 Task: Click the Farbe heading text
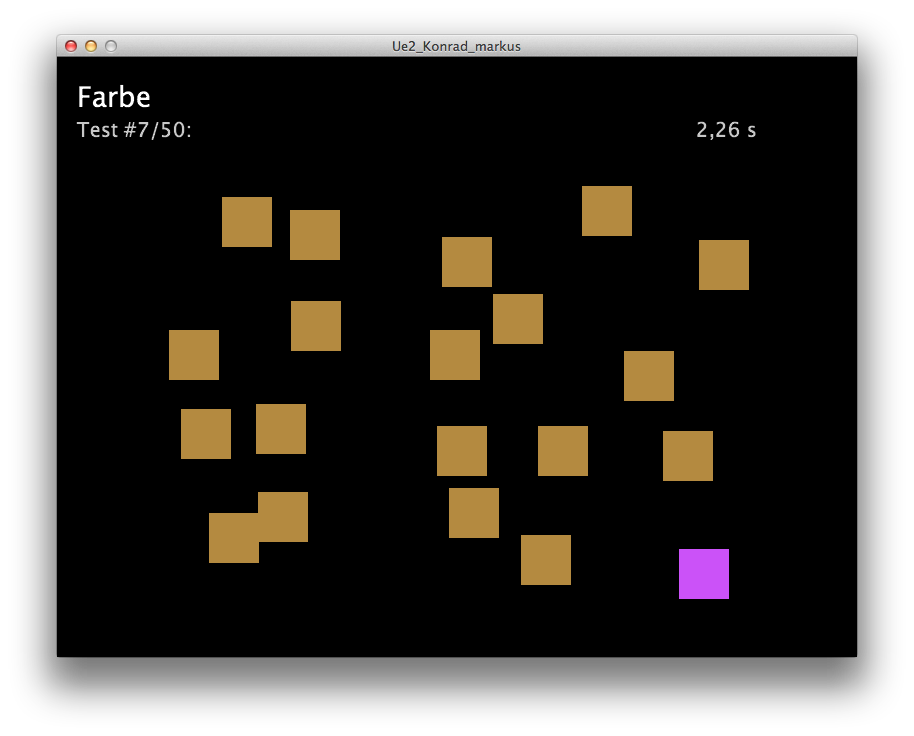coord(113,97)
